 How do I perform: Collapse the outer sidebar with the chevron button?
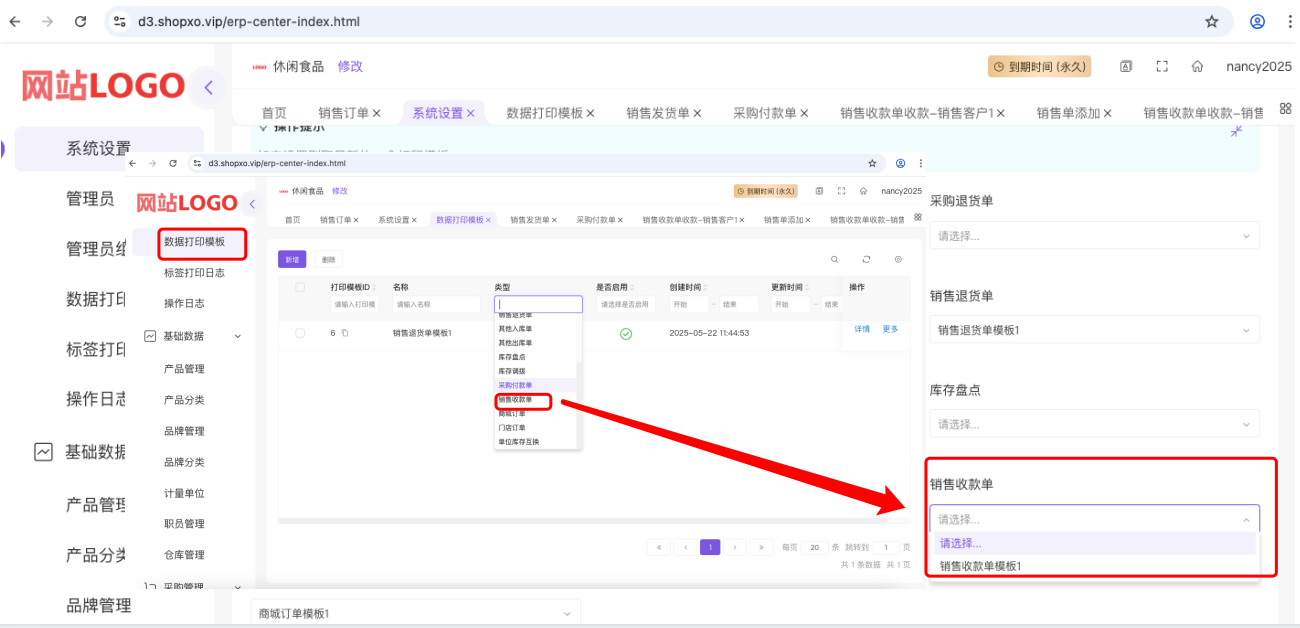208,87
